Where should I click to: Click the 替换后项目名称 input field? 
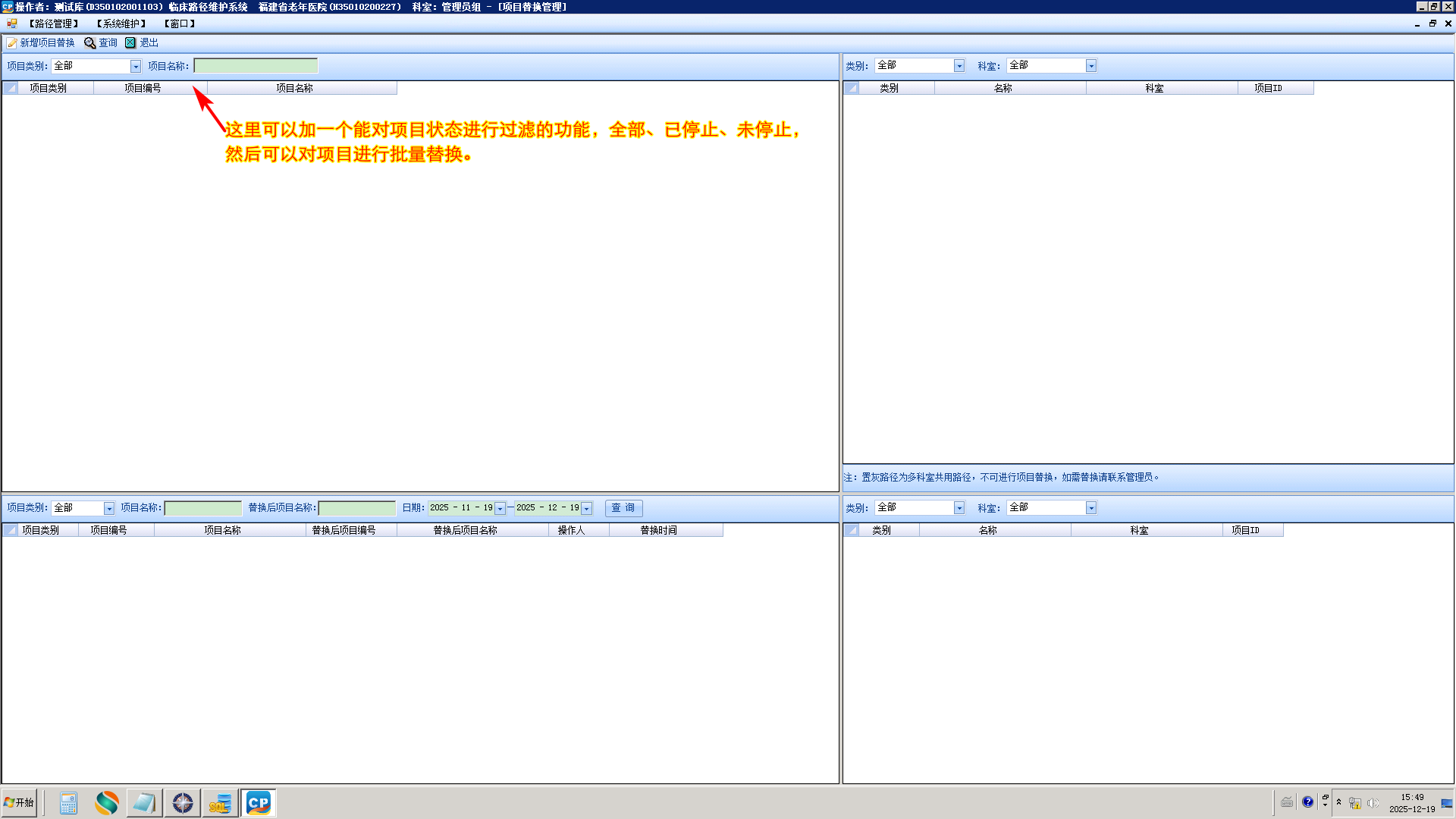click(x=356, y=508)
